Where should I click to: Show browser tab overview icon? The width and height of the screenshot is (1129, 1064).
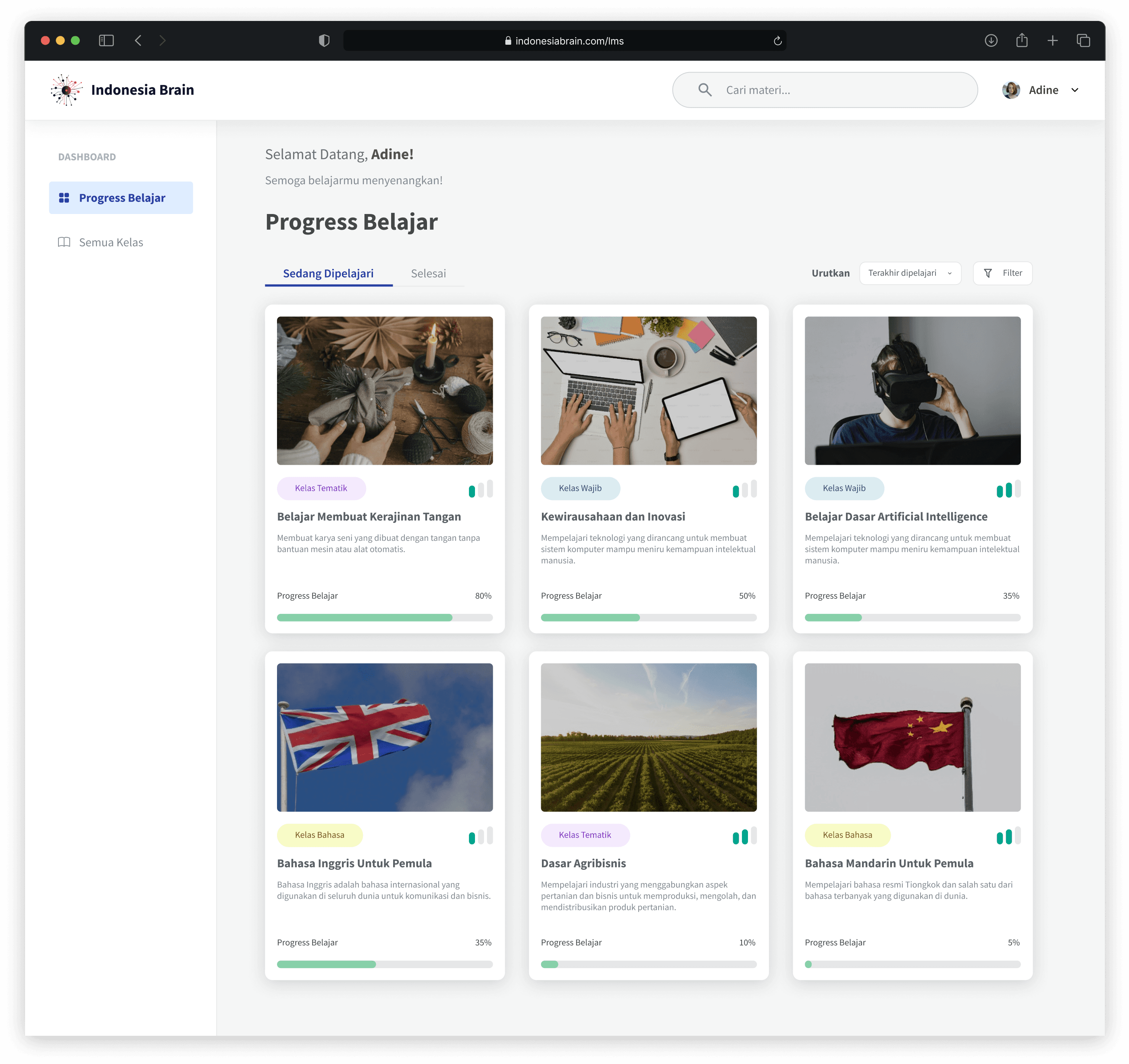point(1083,40)
